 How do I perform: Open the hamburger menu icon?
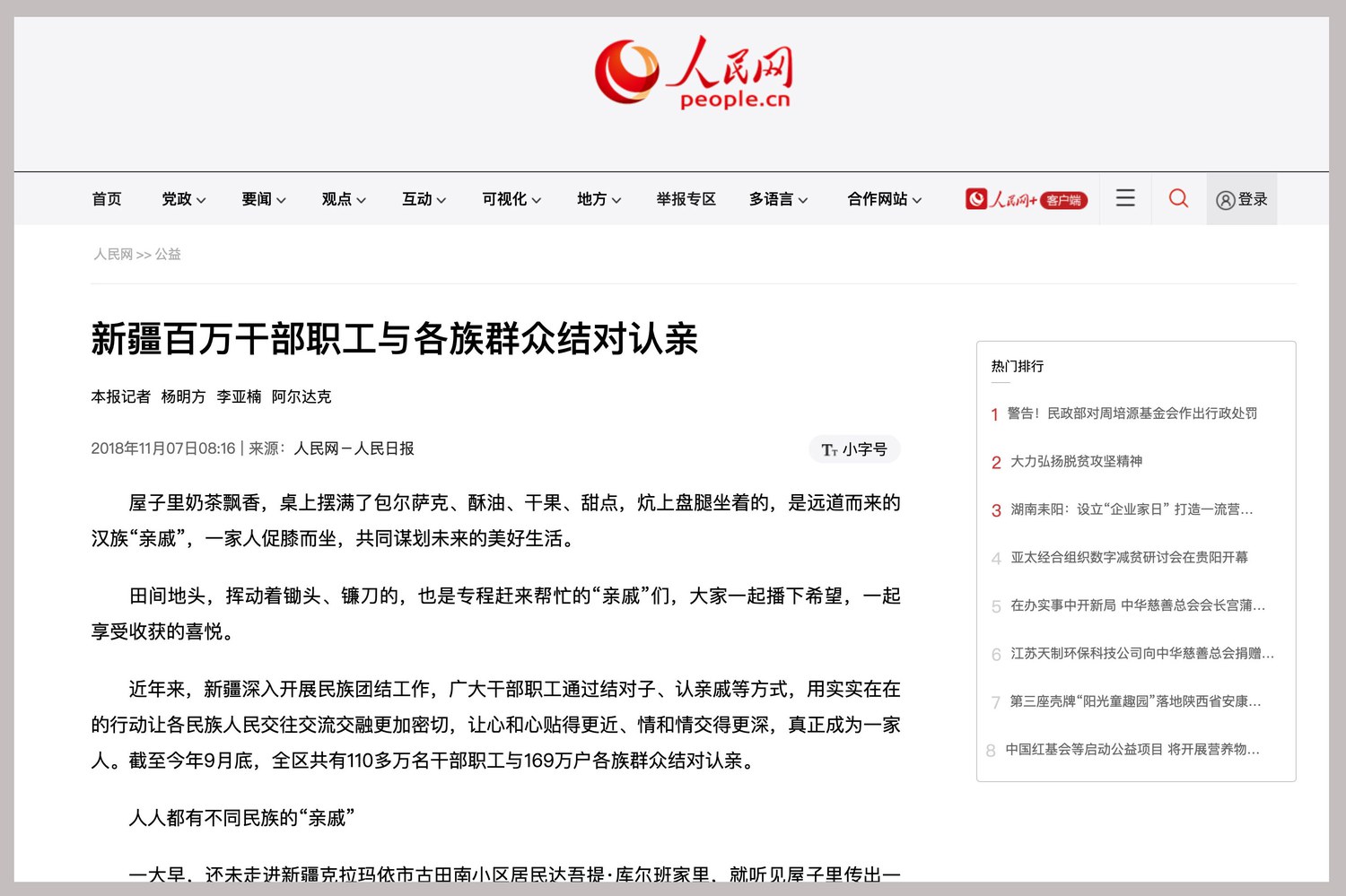pos(1125,198)
